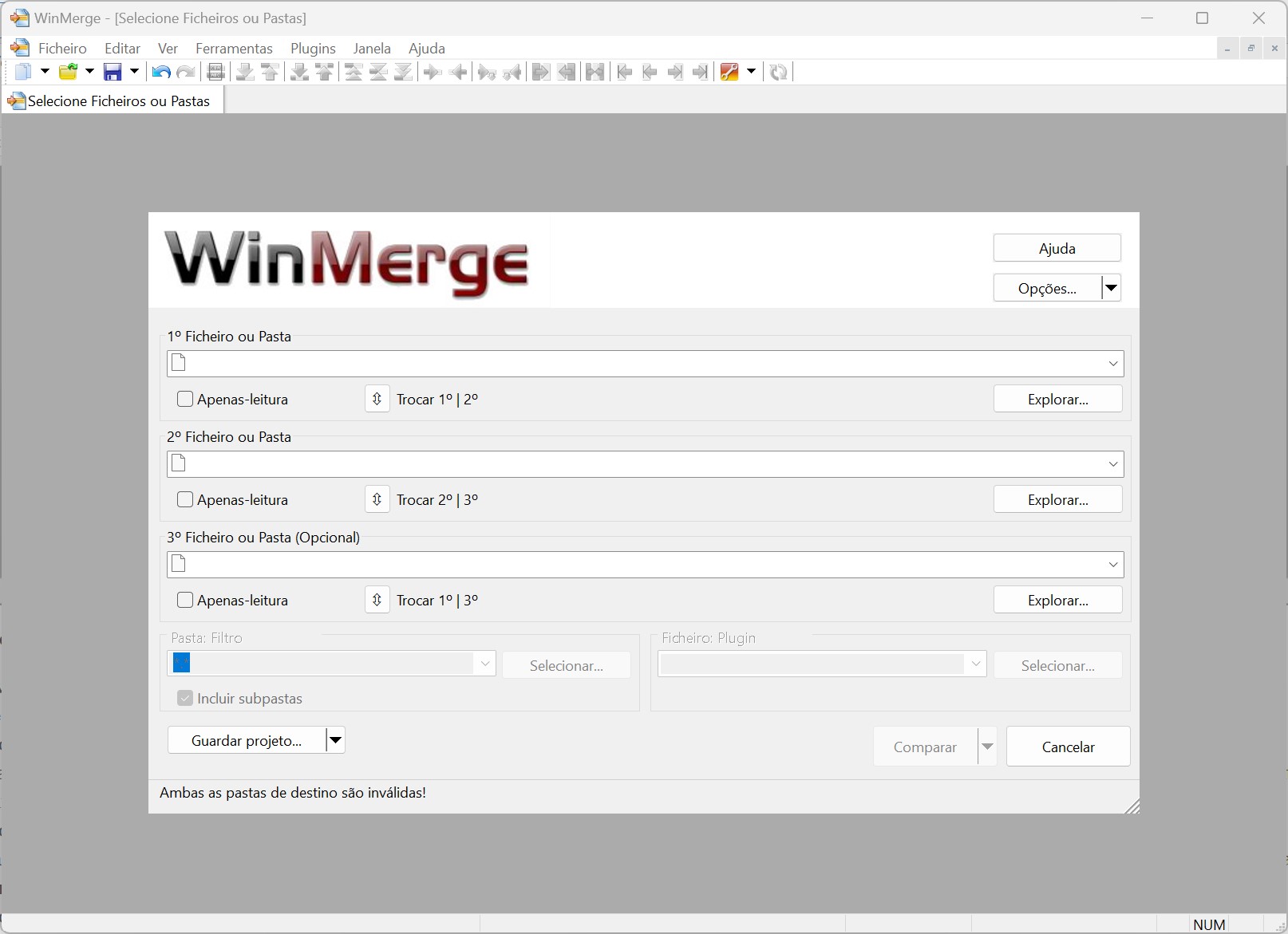
Task: Expand the 1º Ficheiro ou Pasta dropdown
Action: (x=1113, y=364)
